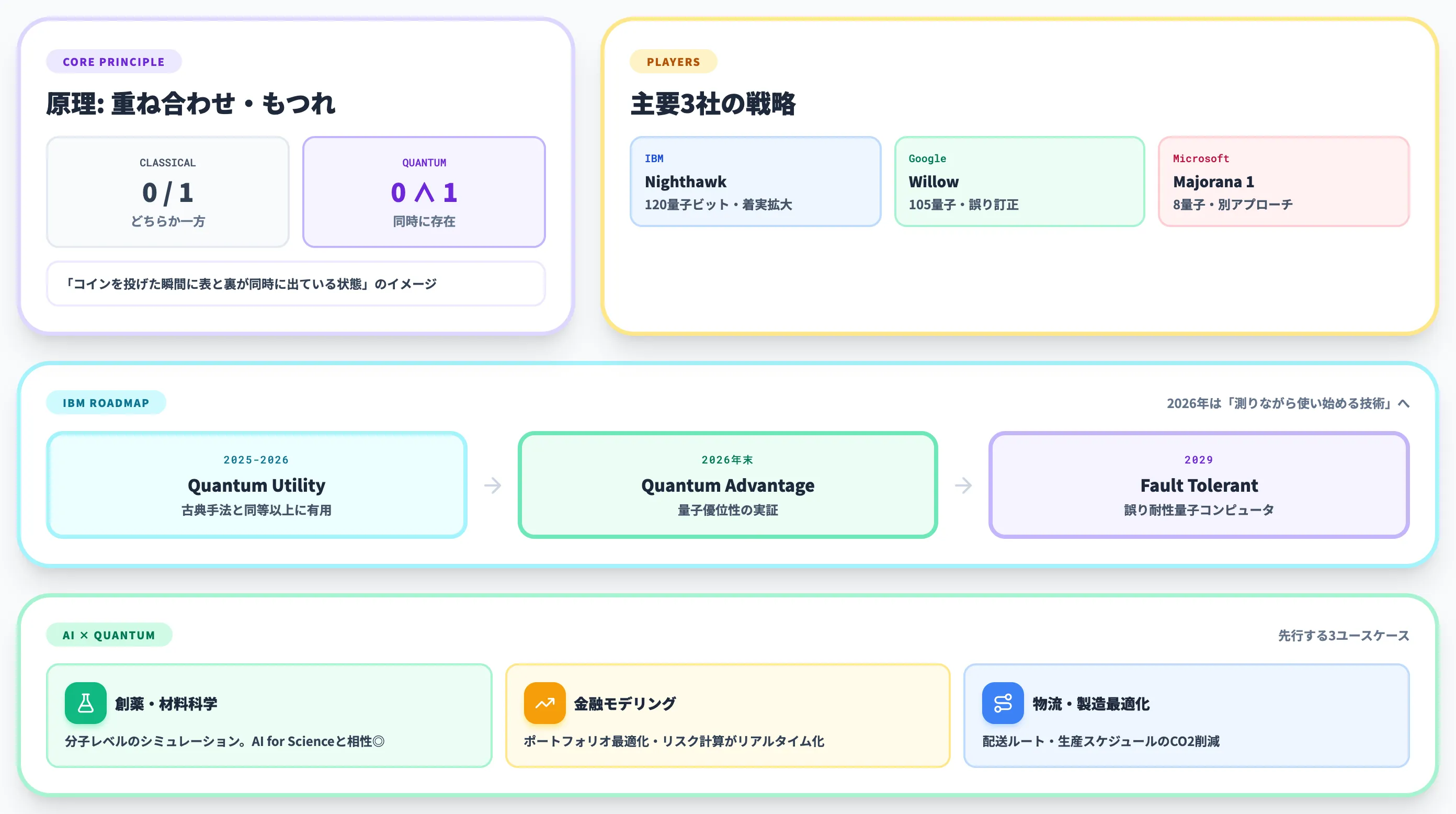Image resolution: width=1456 pixels, height=814 pixels.
Task: Open the QUANTUM 0 ∧ 1 card
Action: click(424, 191)
